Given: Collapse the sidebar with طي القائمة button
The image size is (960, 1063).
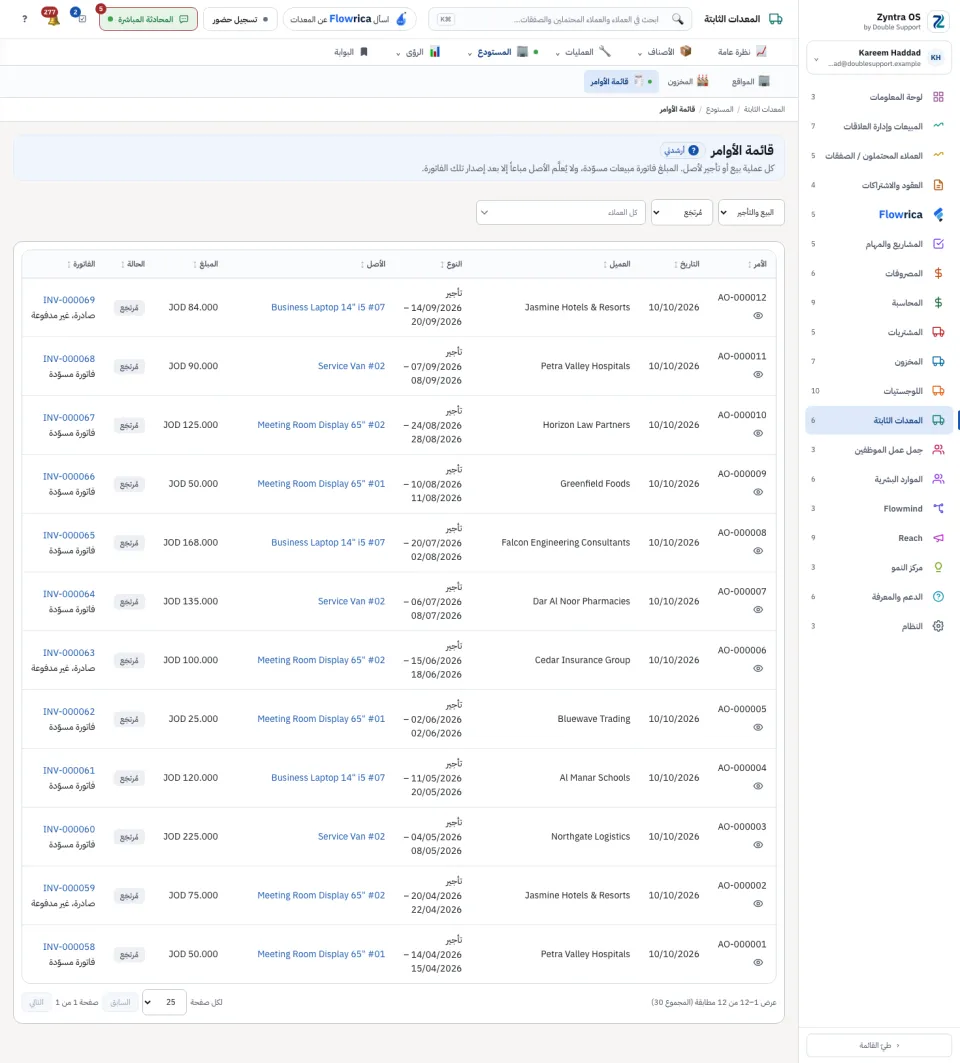Looking at the screenshot, I should click(x=879, y=1045).
